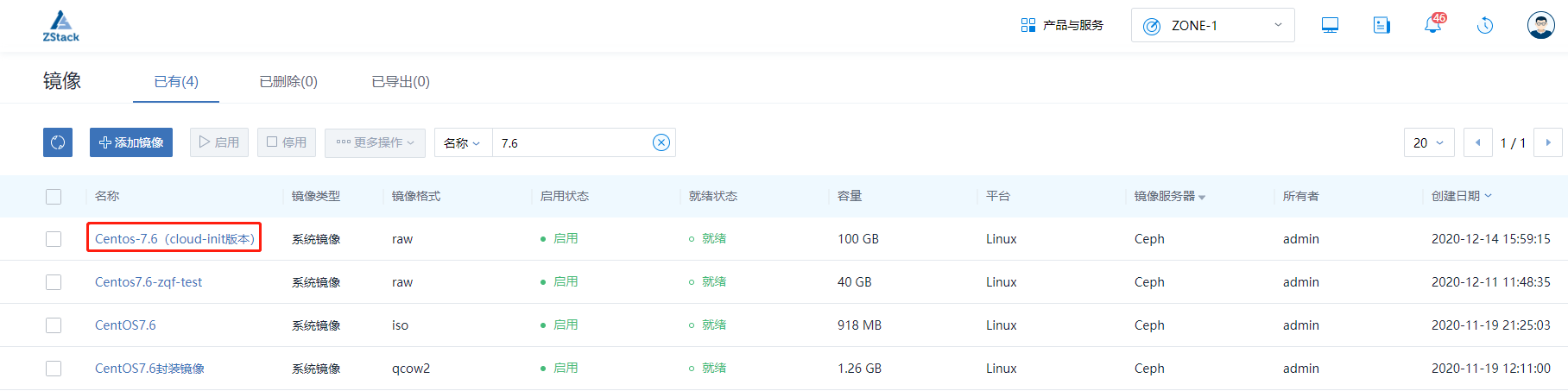Viewport: 1568px width, 391px height.
Task: Sort by the 创建日期 column header
Action: point(1462,196)
